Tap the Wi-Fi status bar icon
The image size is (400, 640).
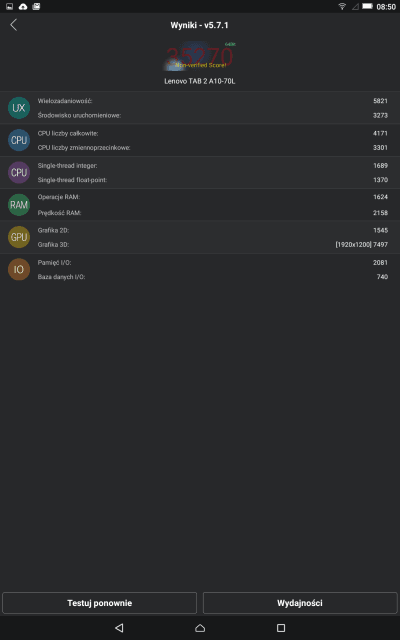point(342,7)
